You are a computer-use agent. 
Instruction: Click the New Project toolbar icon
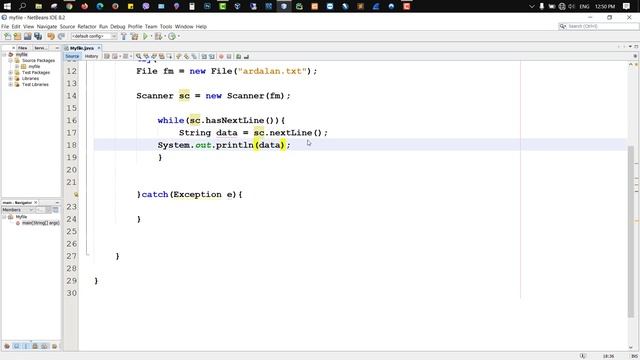[18, 36]
